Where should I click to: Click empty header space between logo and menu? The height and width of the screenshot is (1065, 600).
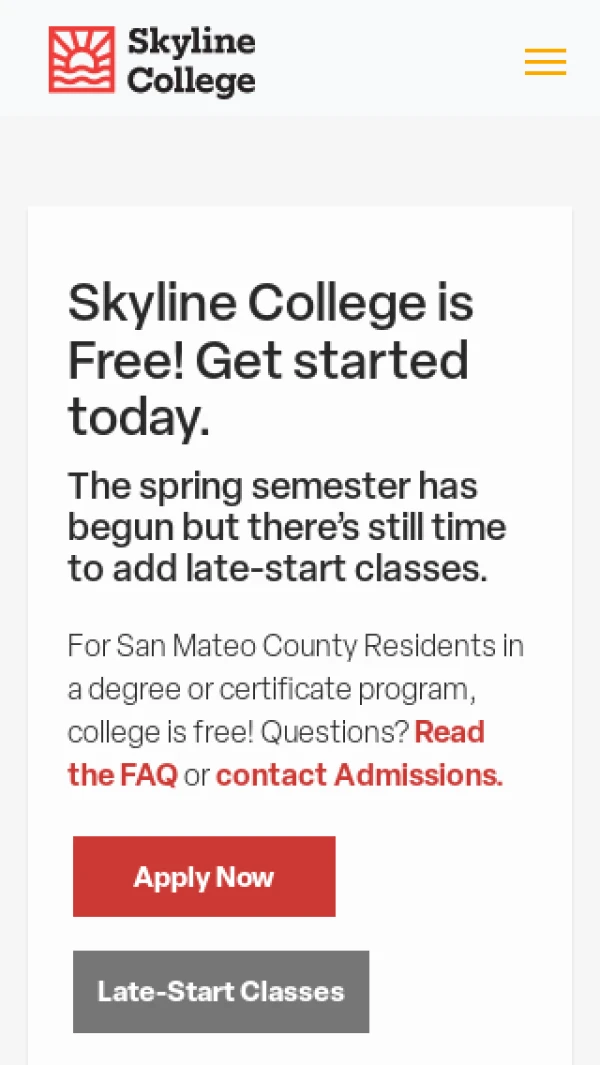(390, 60)
